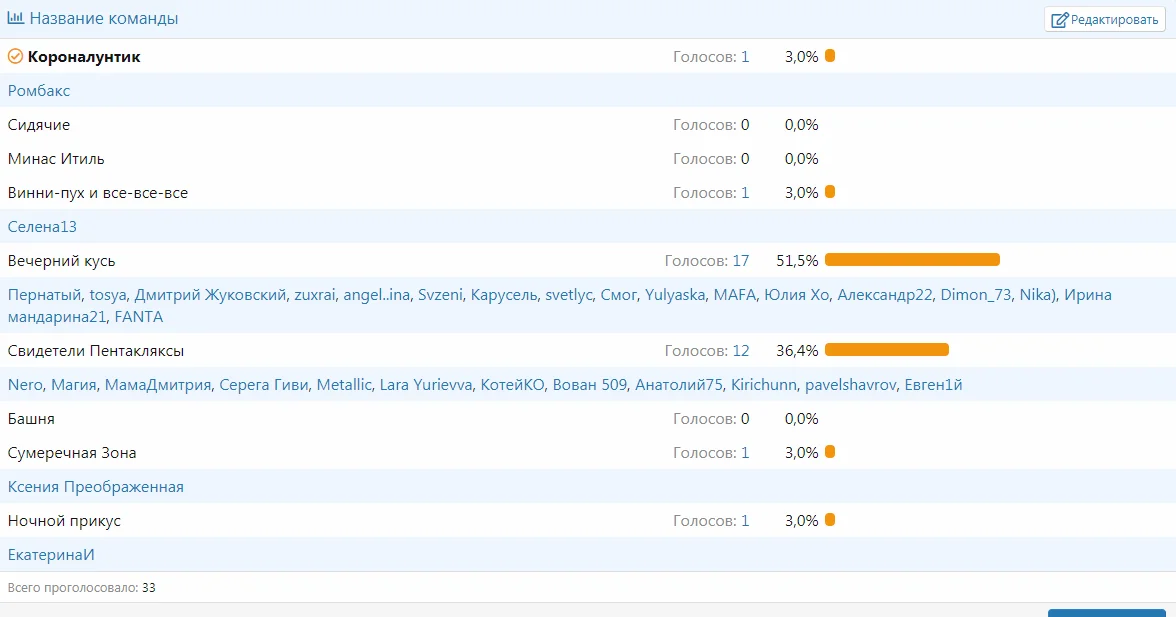Open the Название команды poll title
This screenshot has height=617, width=1176.
click(x=104, y=18)
